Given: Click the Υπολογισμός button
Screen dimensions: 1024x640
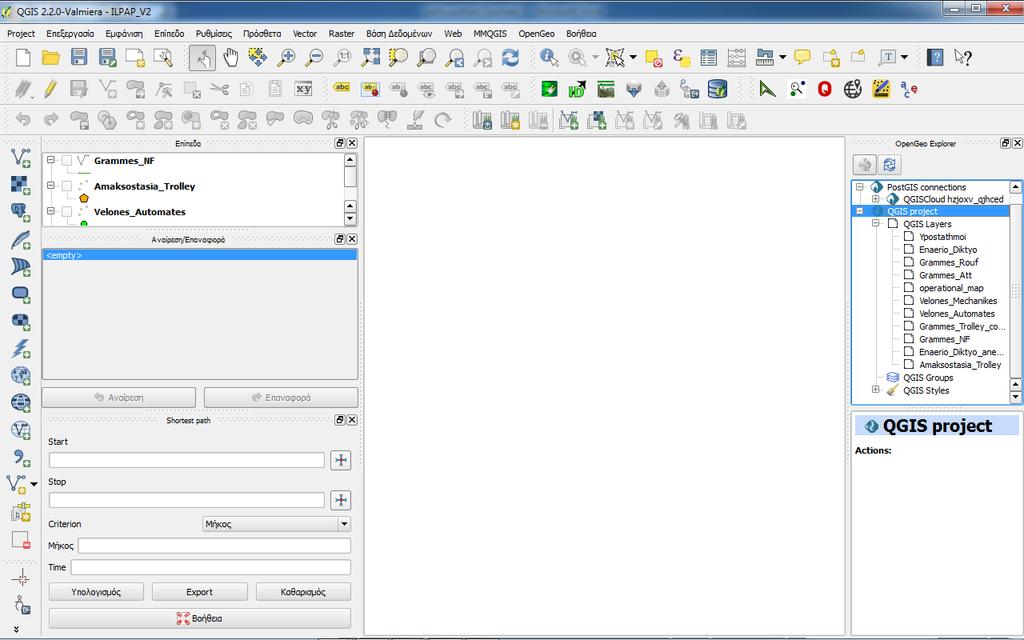Looking at the screenshot, I should pyautogui.click(x=96, y=592).
